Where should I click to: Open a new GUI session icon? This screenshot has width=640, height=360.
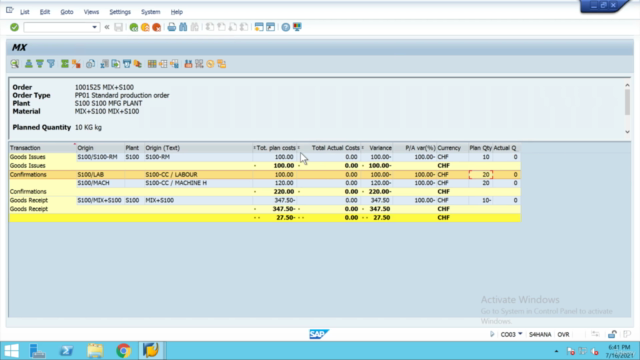[x=259, y=27]
